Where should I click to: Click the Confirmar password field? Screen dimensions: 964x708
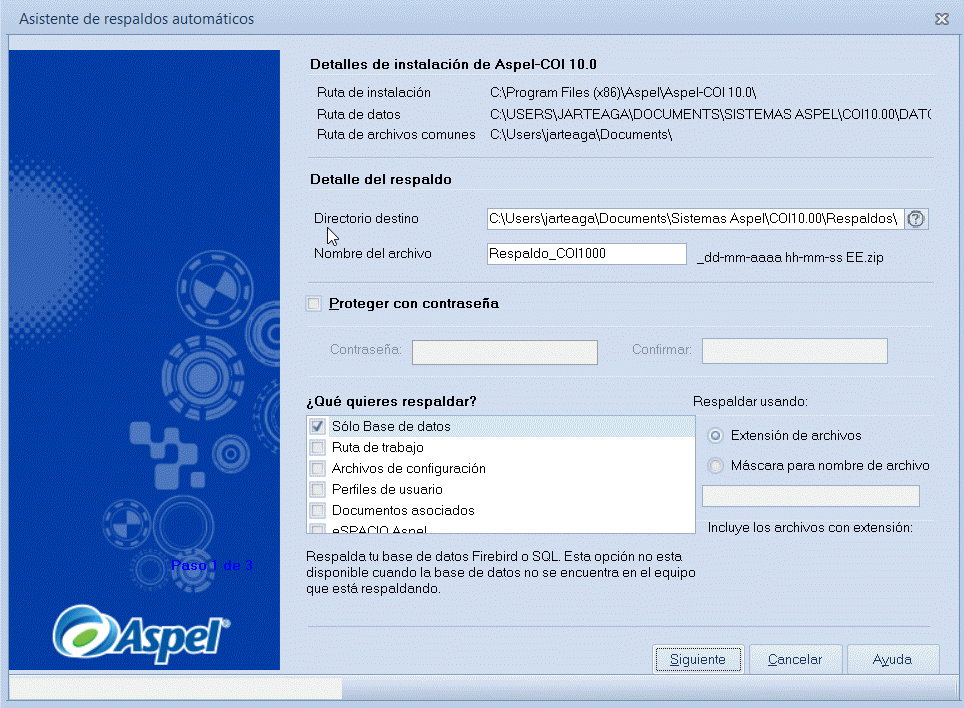[x=793, y=350]
